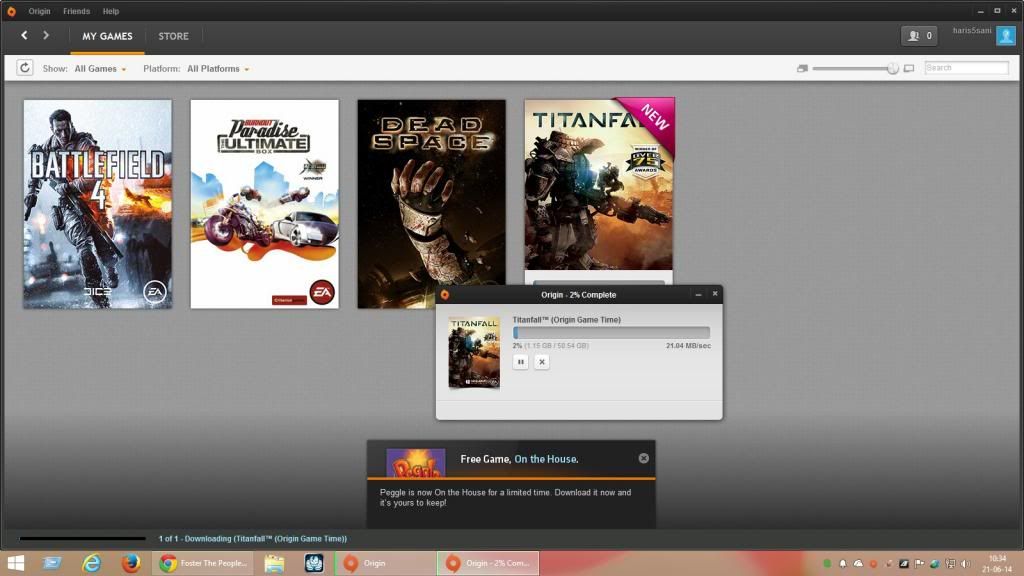Image resolution: width=1024 pixels, height=576 pixels.
Task: Go forward with the right arrow
Action: pos(46,35)
